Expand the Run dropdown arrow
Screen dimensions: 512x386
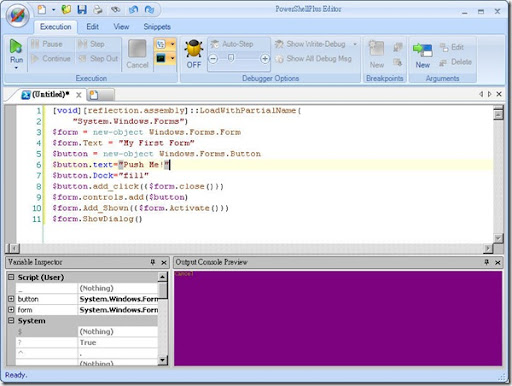pos(16,68)
